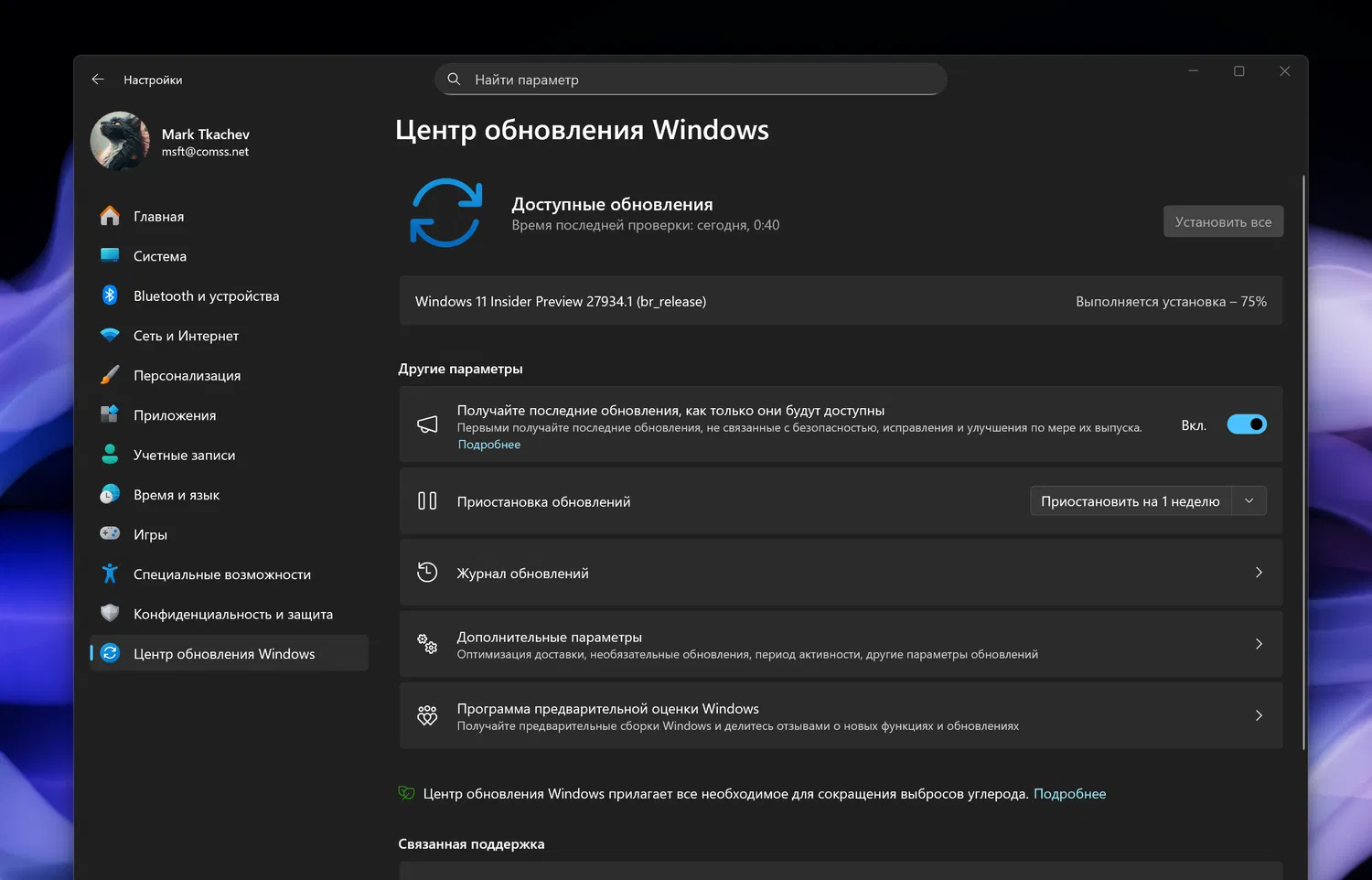Expand Дополнительные параметры with its chevron
The width and height of the screenshot is (1372, 880).
1259,644
